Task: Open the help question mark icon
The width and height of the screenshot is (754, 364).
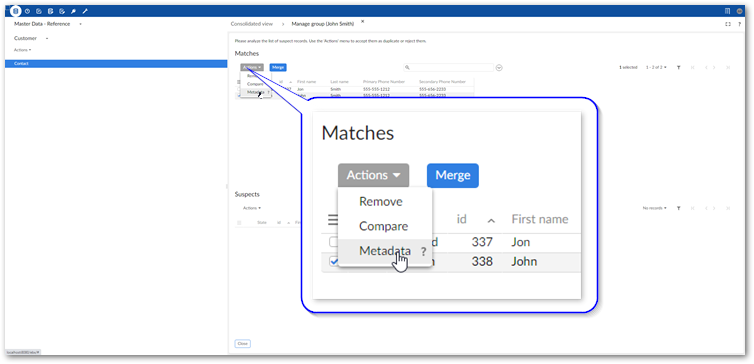Action: [739, 24]
